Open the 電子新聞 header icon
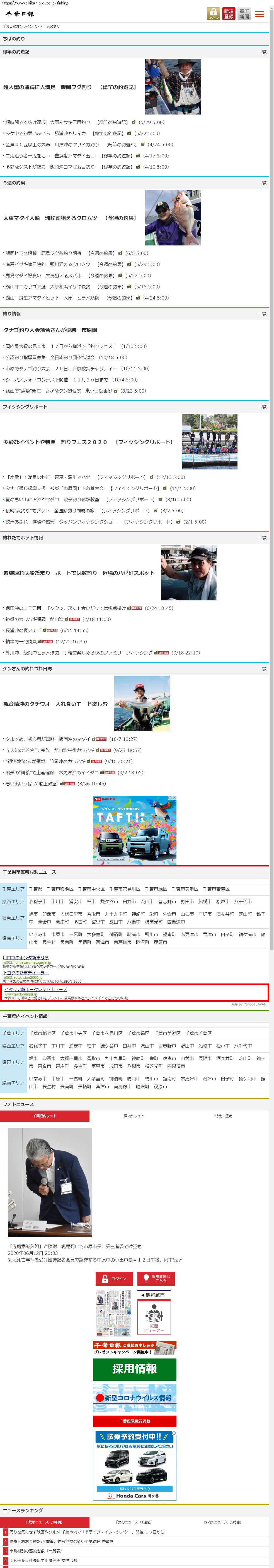Screen dimensions: 274x1568 244,13
